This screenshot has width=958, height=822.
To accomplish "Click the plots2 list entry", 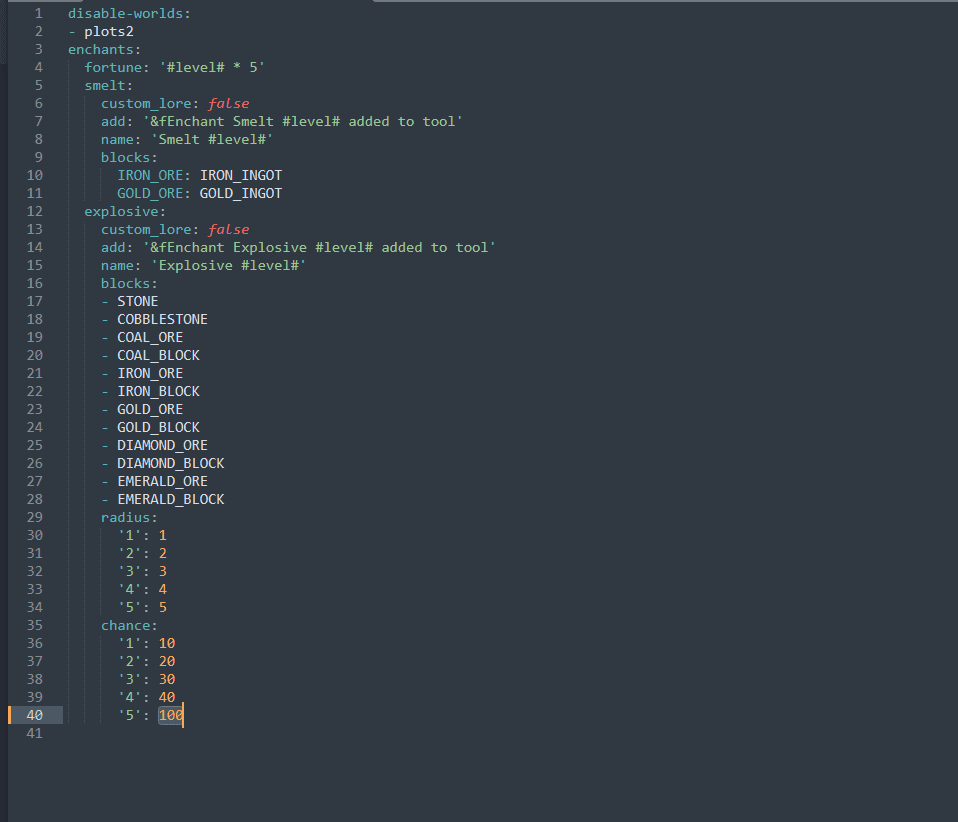I will [x=109, y=32].
